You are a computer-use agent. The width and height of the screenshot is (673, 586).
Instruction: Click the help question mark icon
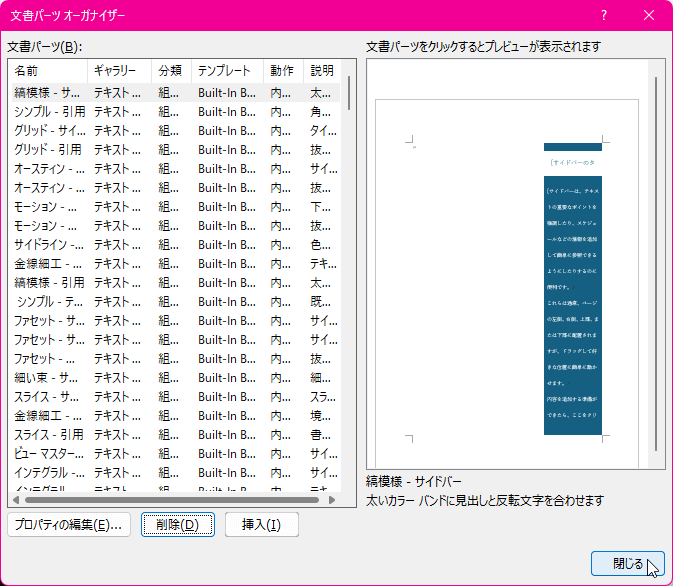point(603,15)
